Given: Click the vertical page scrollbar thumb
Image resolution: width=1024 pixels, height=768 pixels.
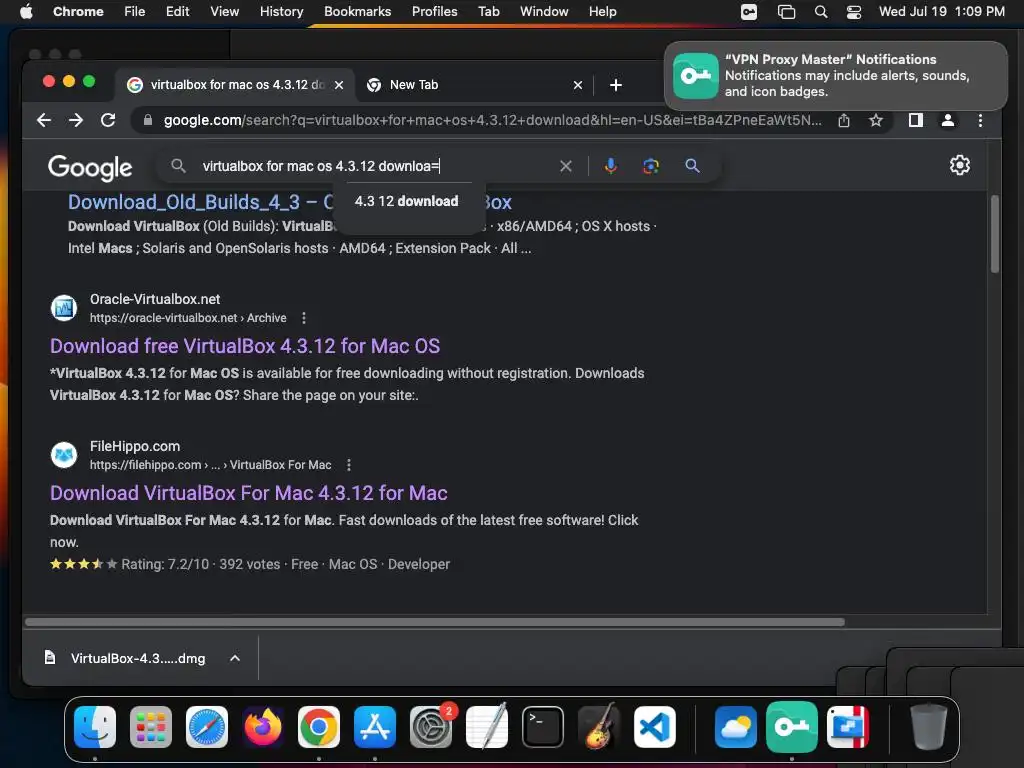Looking at the screenshot, I should [x=995, y=234].
